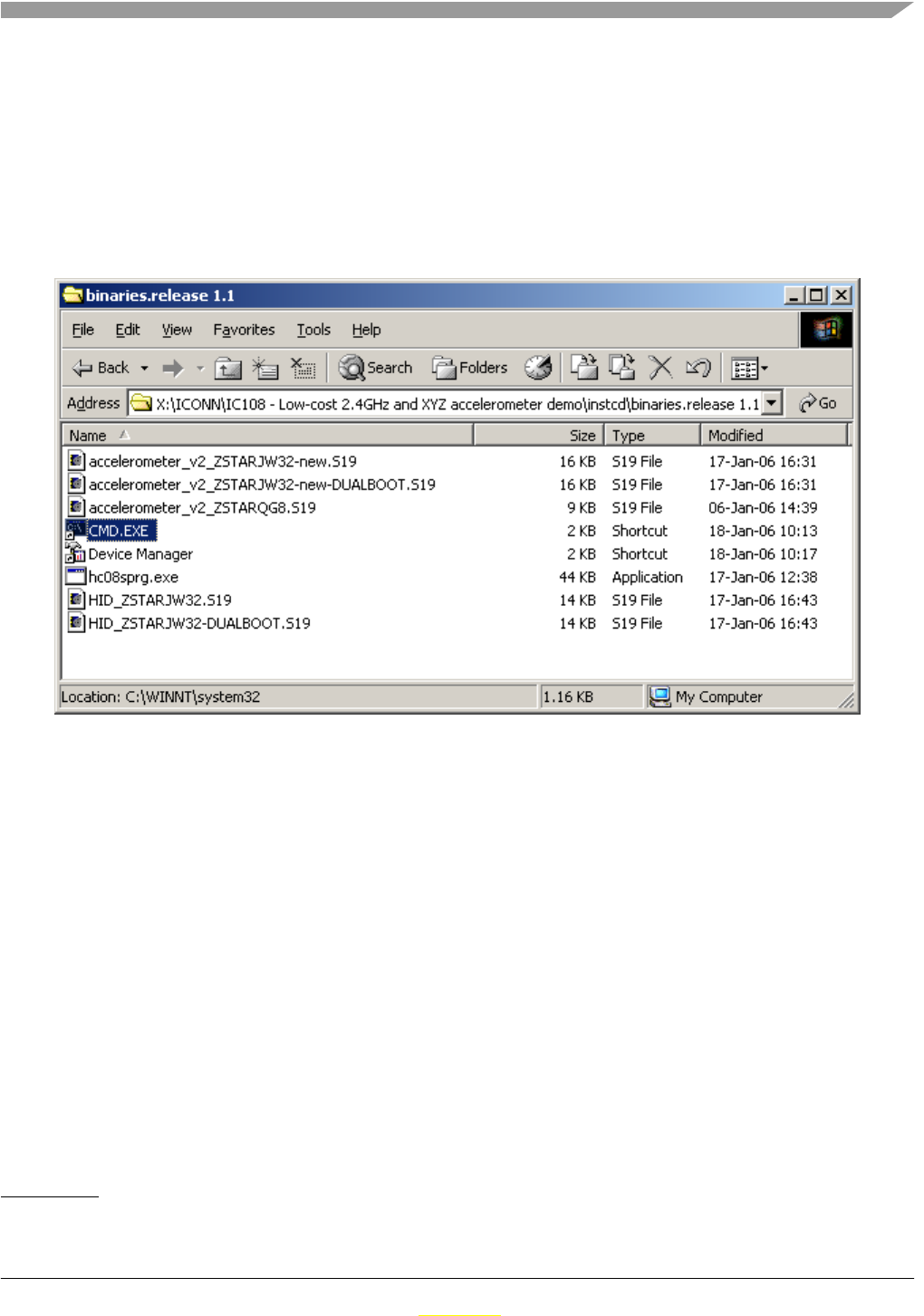Screen dimensions: 924x1316
Task: Click the Disconnect Network Drive toolbar icon
Action: click(x=302, y=369)
